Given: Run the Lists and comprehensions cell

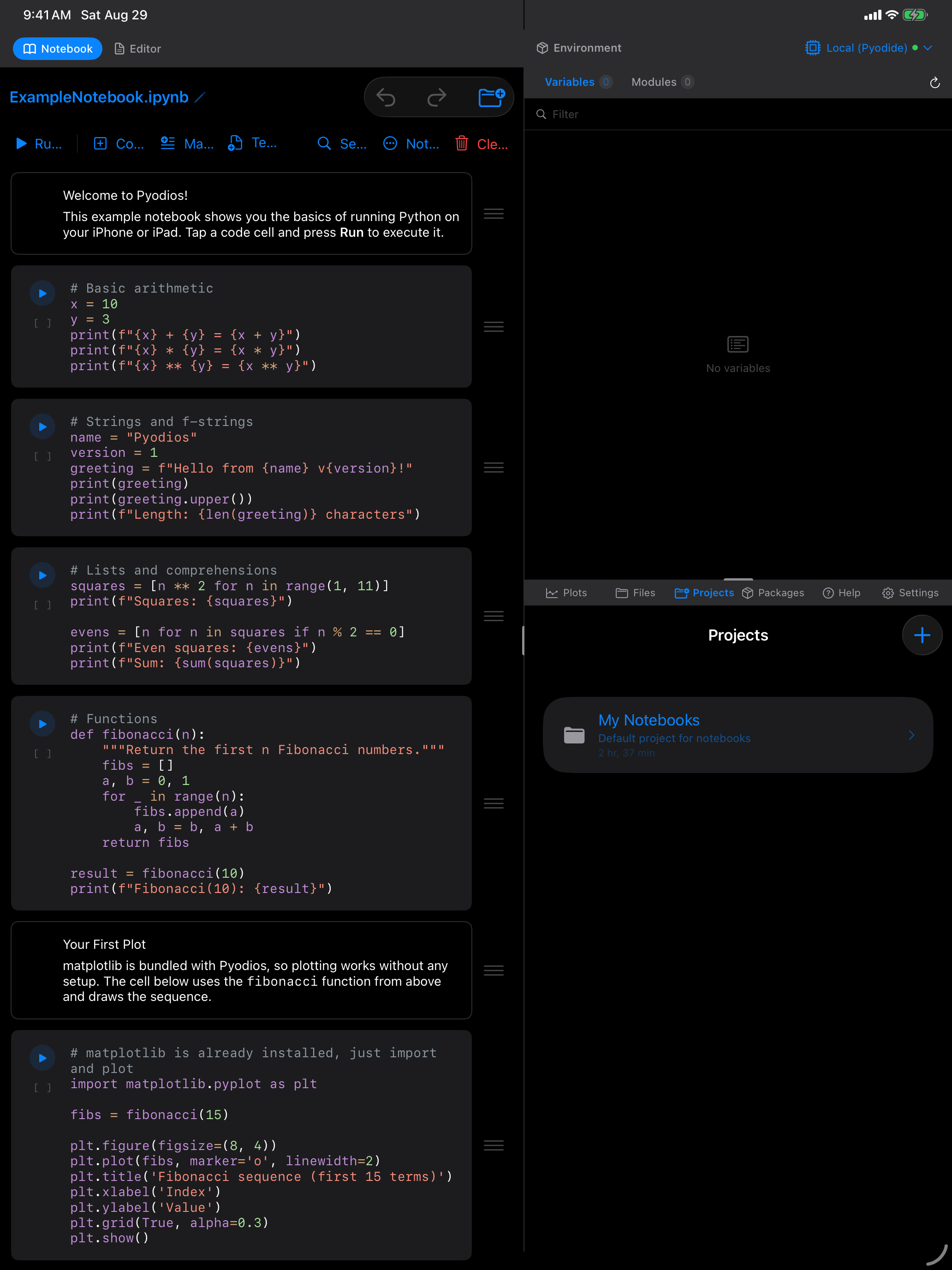Looking at the screenshot, I should tap(42, 575).
